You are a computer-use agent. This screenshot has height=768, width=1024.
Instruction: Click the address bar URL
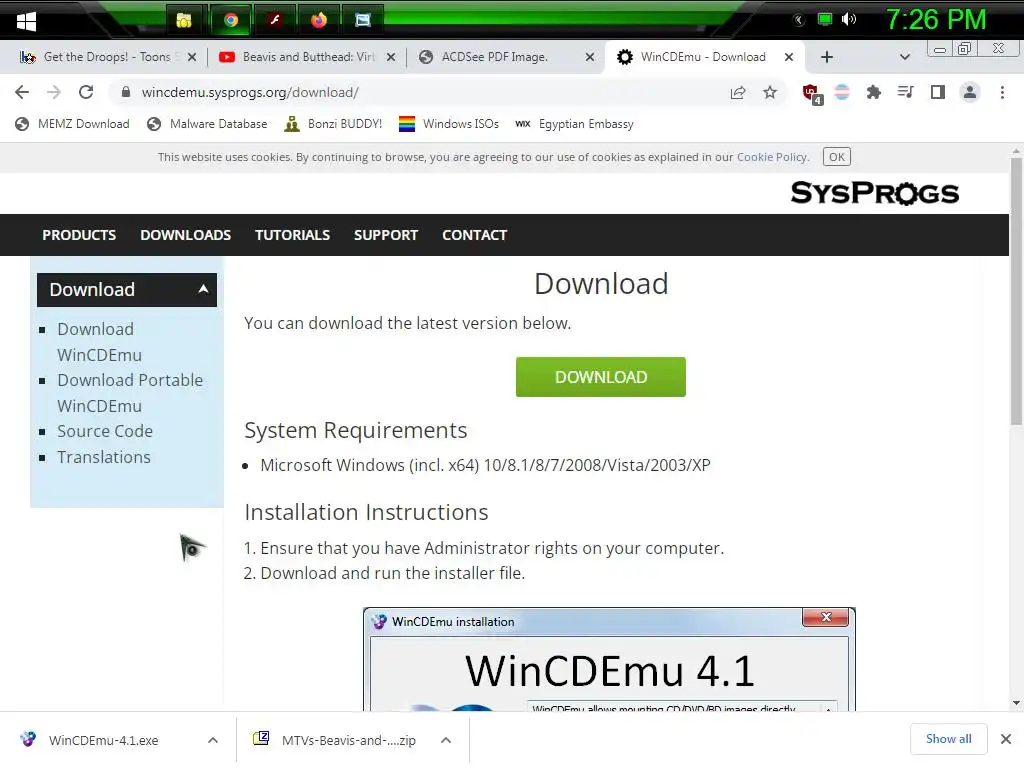click(x=249, y=92)
